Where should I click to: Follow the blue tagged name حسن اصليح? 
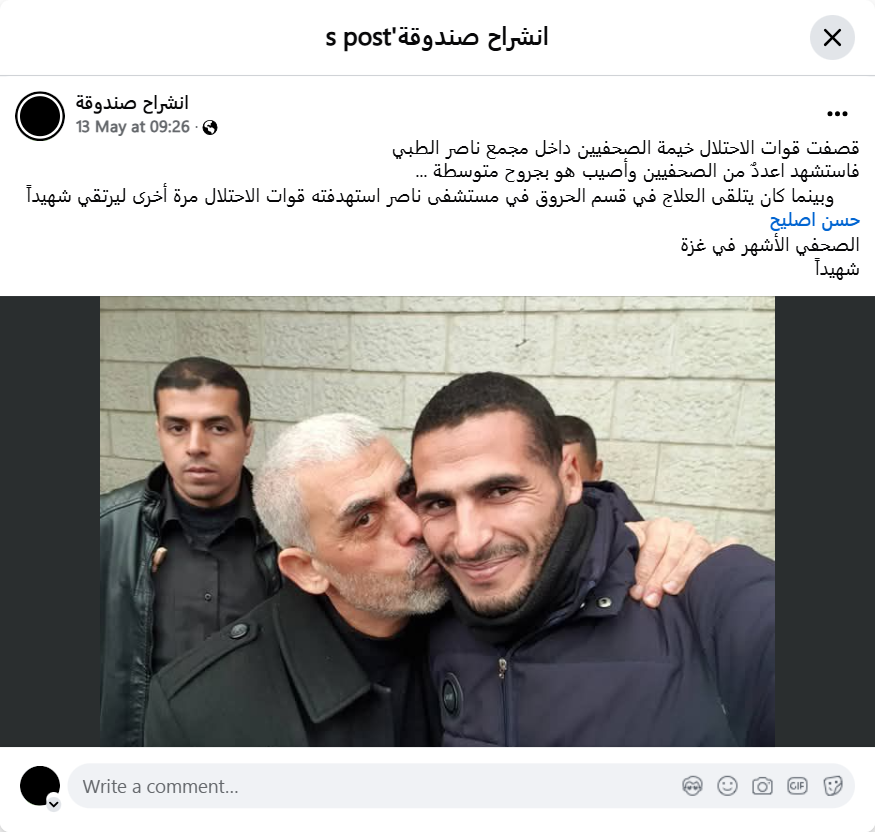[815, 220]
